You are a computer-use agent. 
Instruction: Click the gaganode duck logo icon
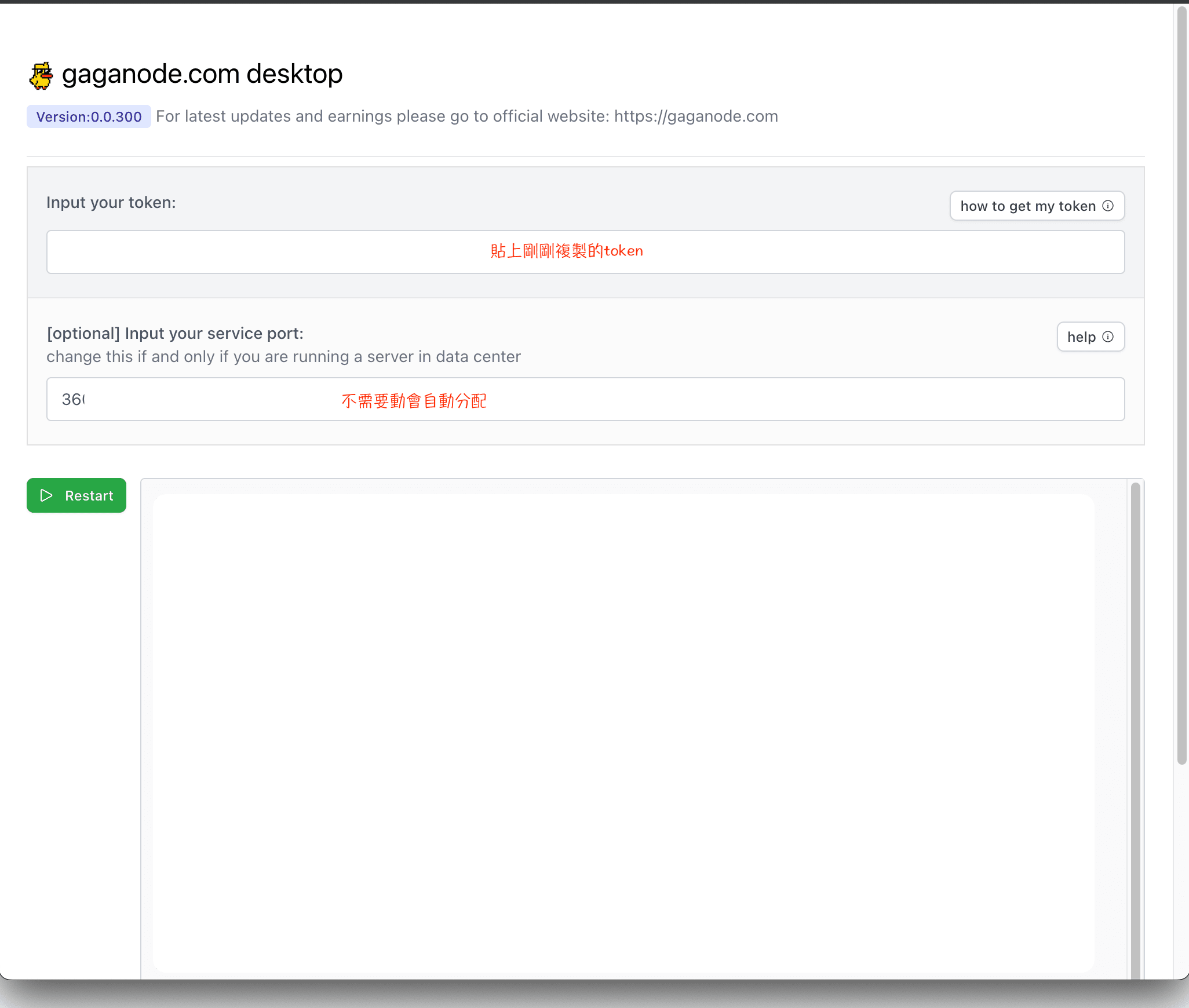(41, 76)
